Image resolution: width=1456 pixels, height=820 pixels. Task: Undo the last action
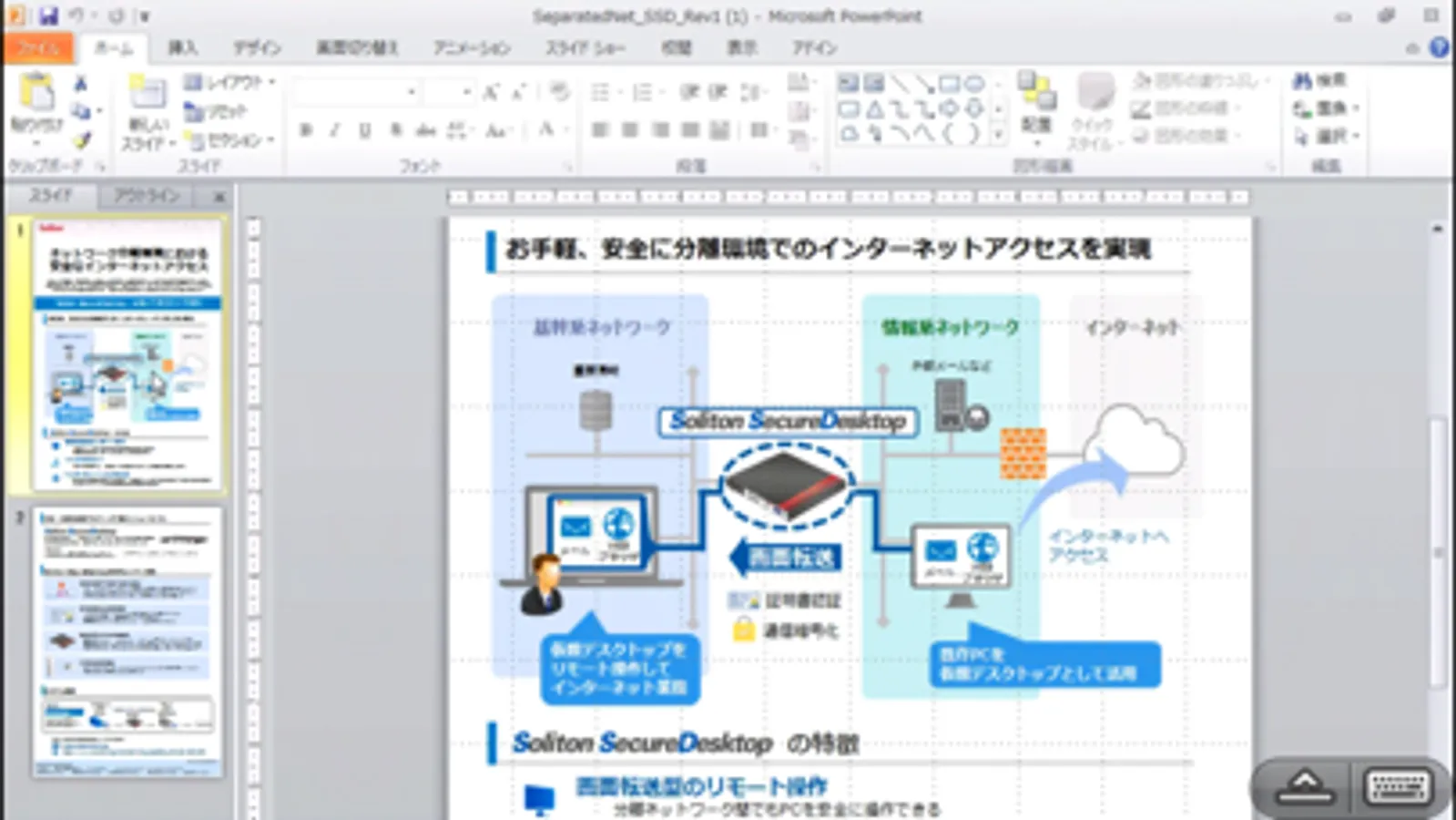[77, 15]
